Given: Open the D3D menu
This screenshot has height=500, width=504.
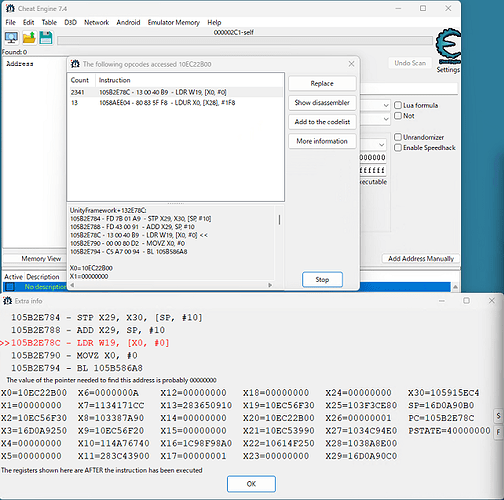Looking at the screenshot, I should pyautogui.click(x=70, y=22).
